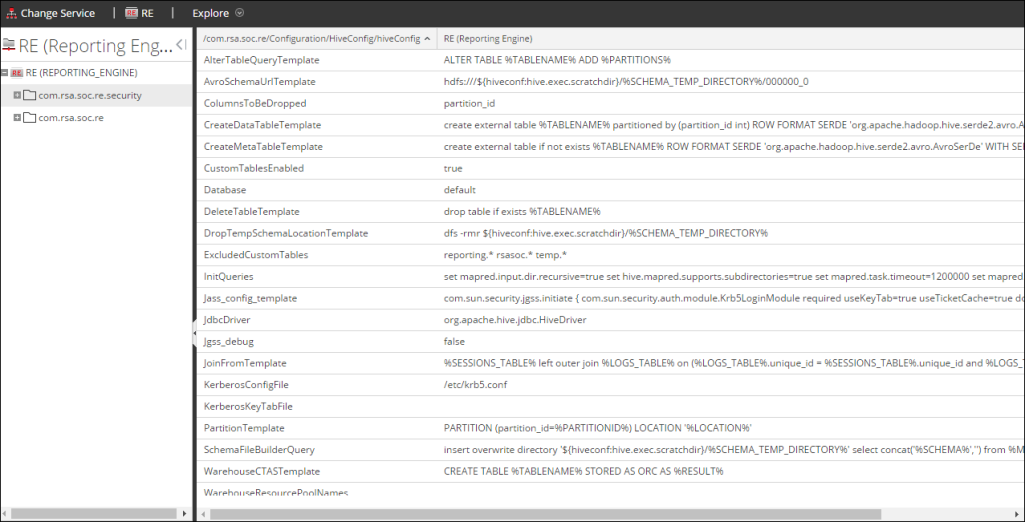The height and width of the screenshot is (522, 1025).
Task: Select the AvroSchemaUrlTemplate parameter
Action: tap(260, 82)
